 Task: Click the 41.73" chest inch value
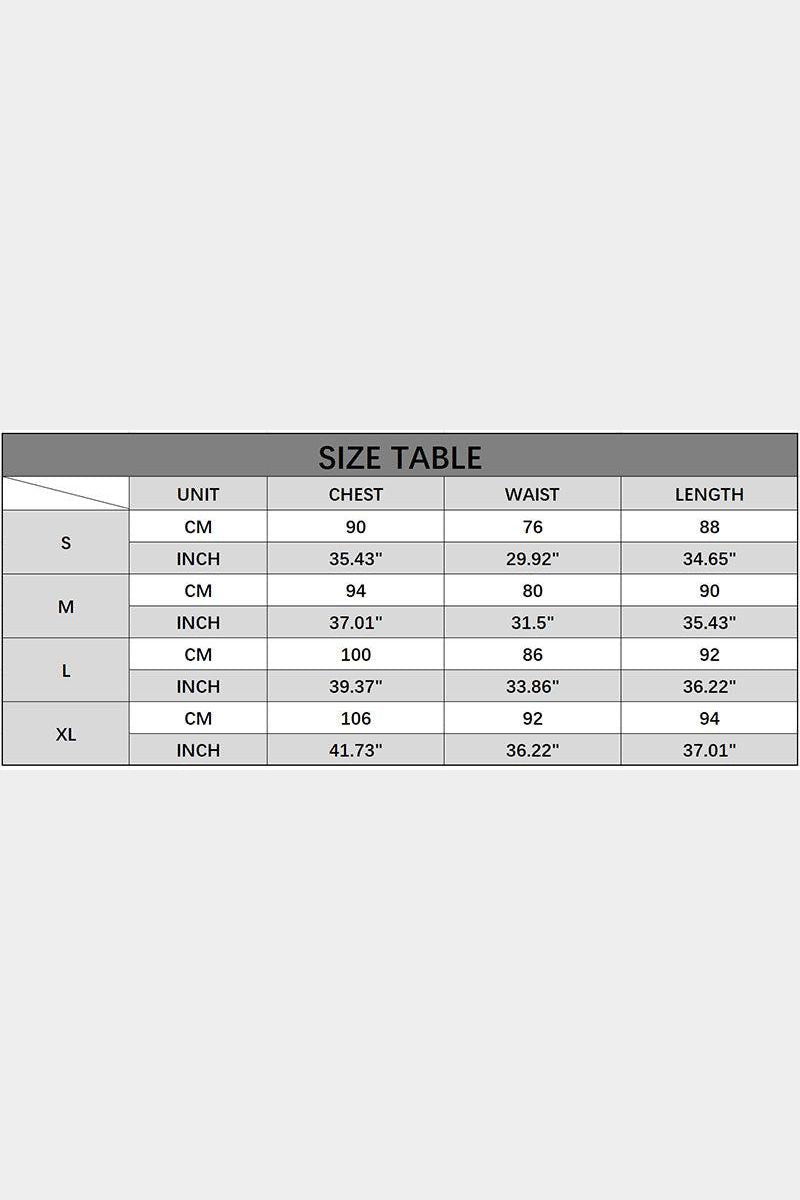click(x=356, y=750)
